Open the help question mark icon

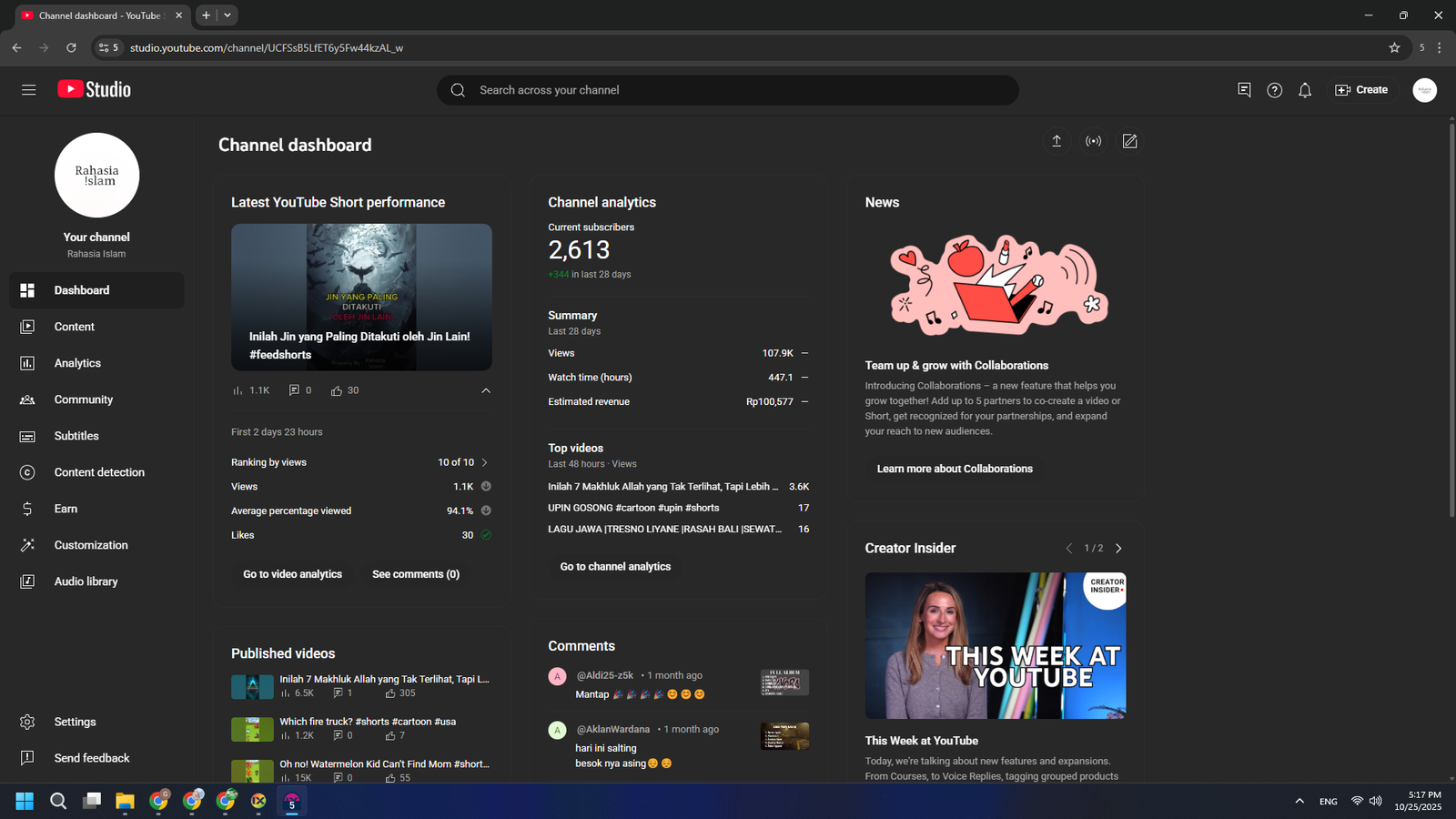pyautogui.click(x=1274, y=90)
